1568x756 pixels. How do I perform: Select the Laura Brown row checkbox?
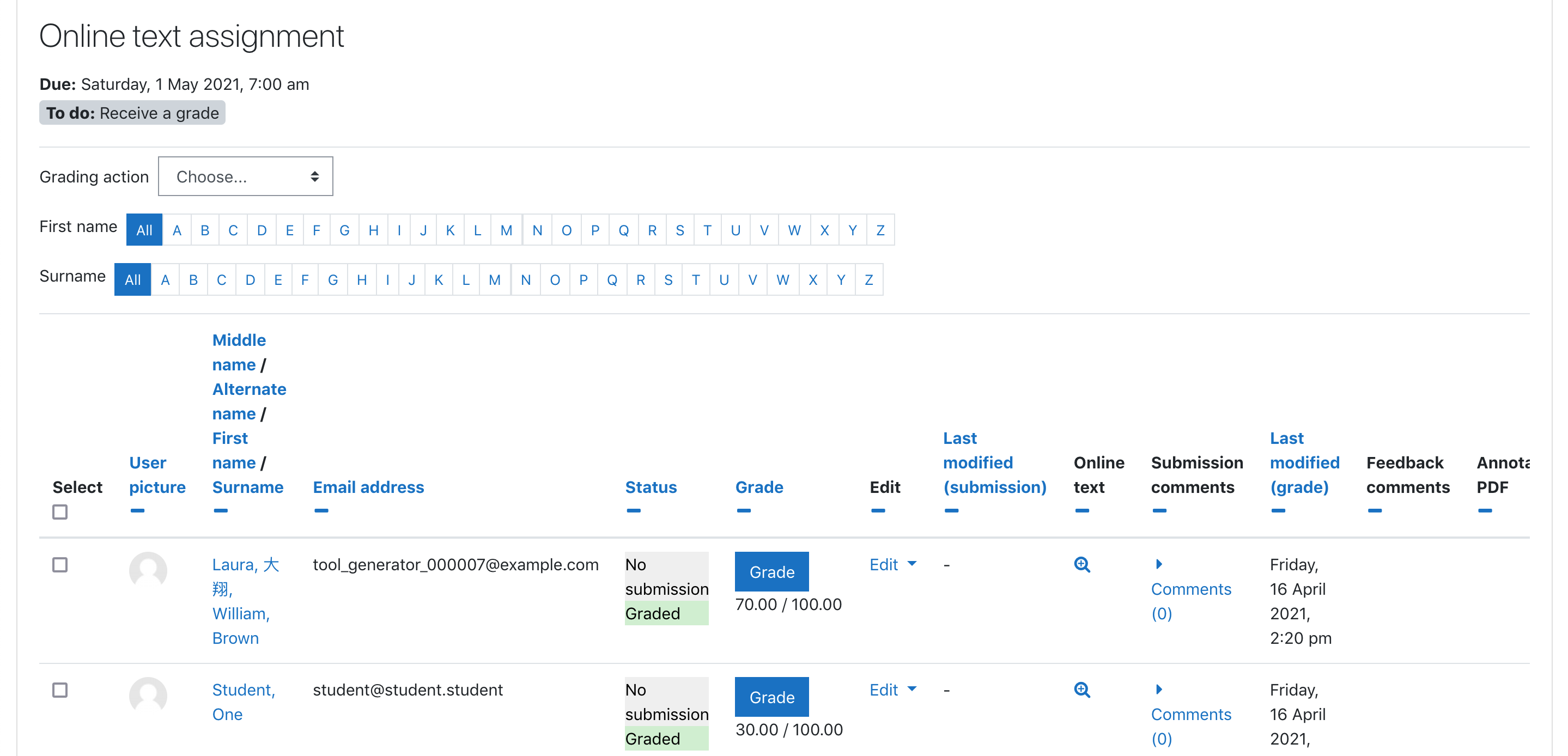(59, 565)
